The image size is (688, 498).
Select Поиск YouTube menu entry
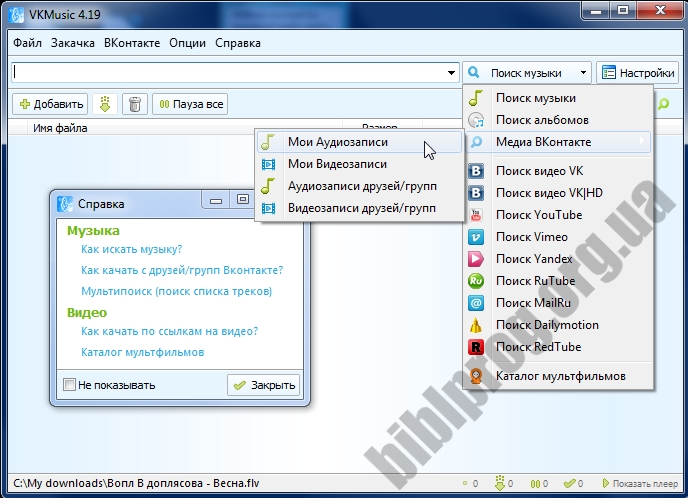(x=558, y=215)
